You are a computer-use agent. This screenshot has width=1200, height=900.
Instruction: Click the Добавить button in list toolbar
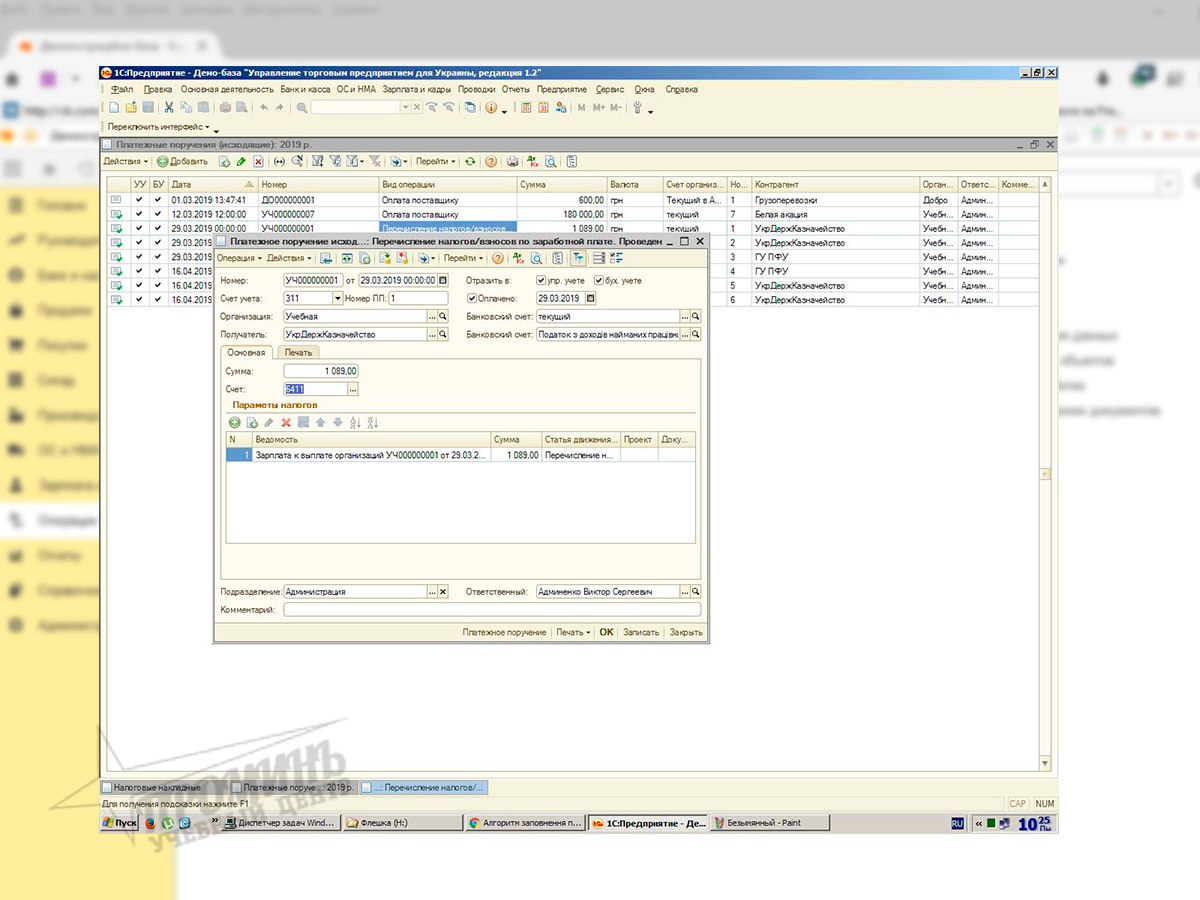[182, 161]
